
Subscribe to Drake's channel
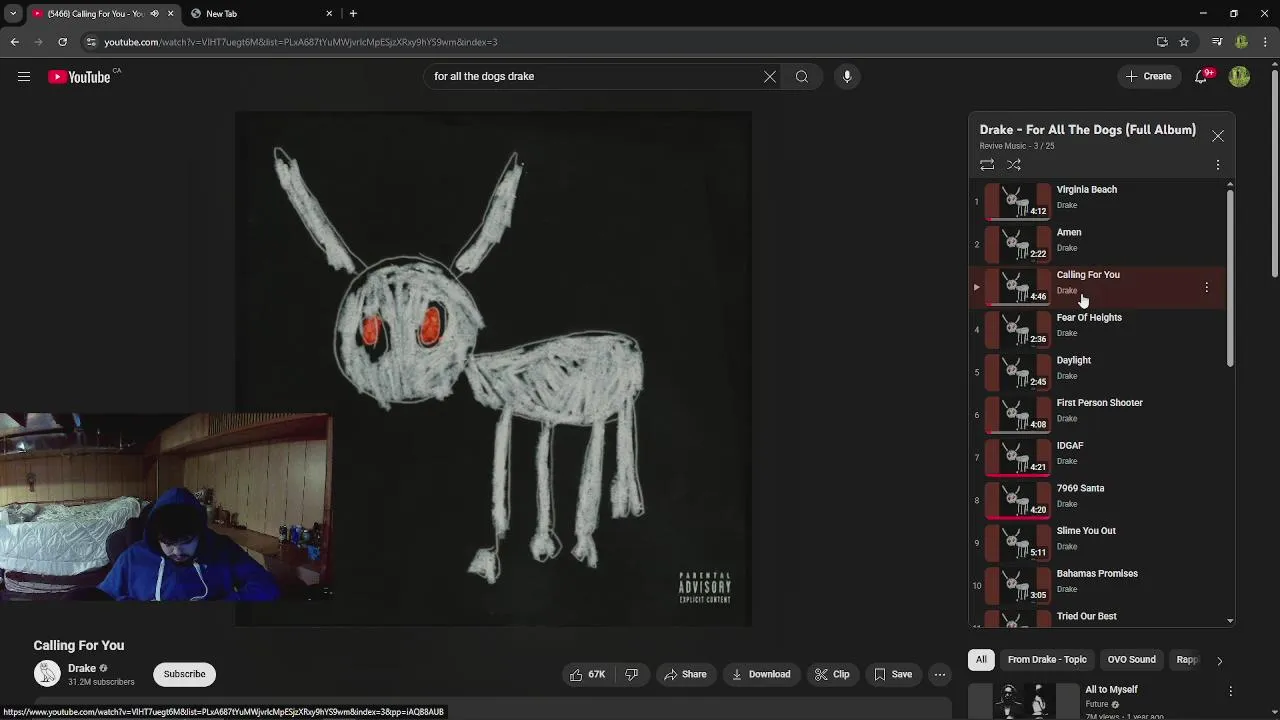(x=185, y=674)
